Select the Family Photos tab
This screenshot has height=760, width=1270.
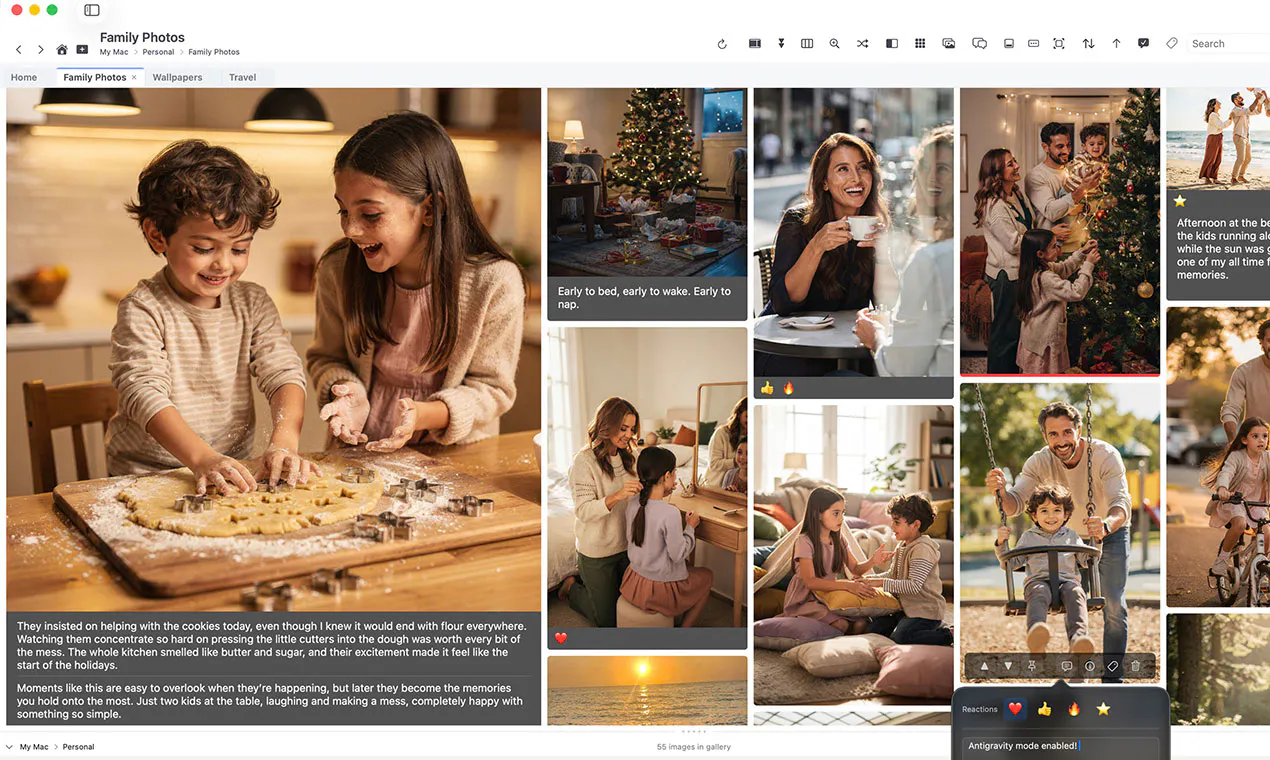[95, 77]
